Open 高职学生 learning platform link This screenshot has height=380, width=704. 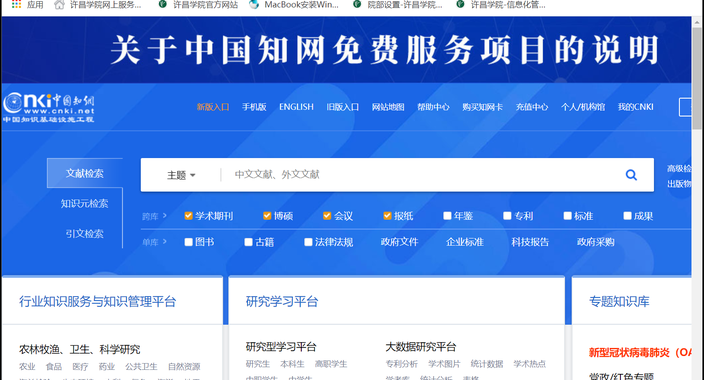pos(331,364)
